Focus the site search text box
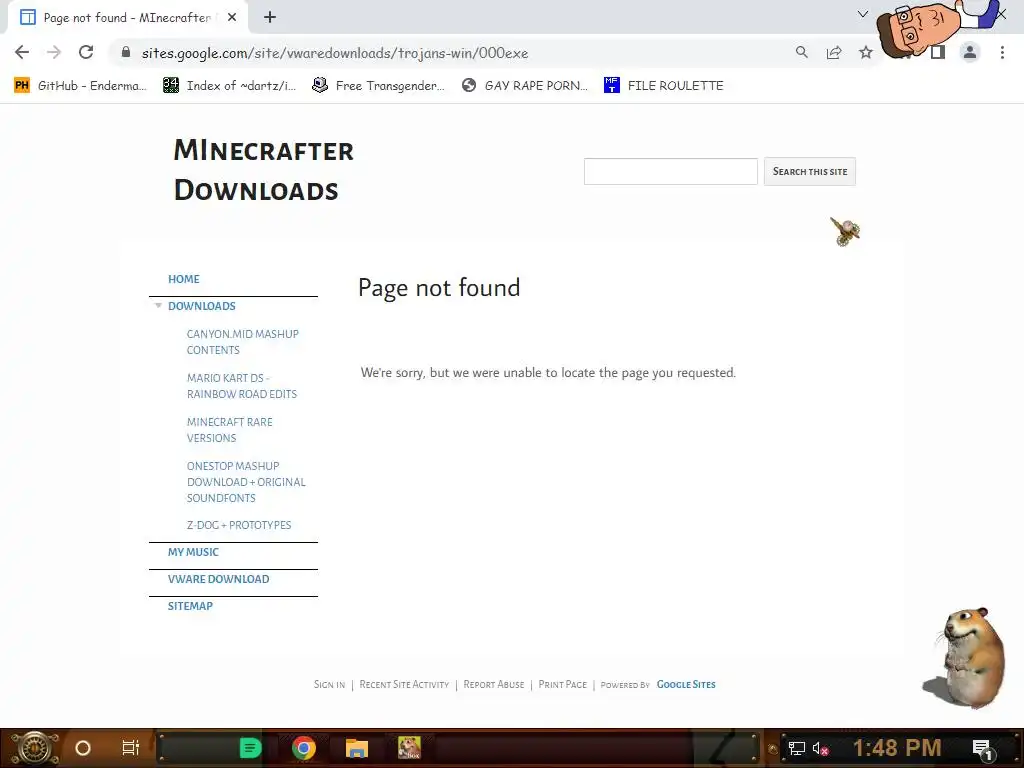The height and width of the screenshot is (768, 1024). [671, 171]
